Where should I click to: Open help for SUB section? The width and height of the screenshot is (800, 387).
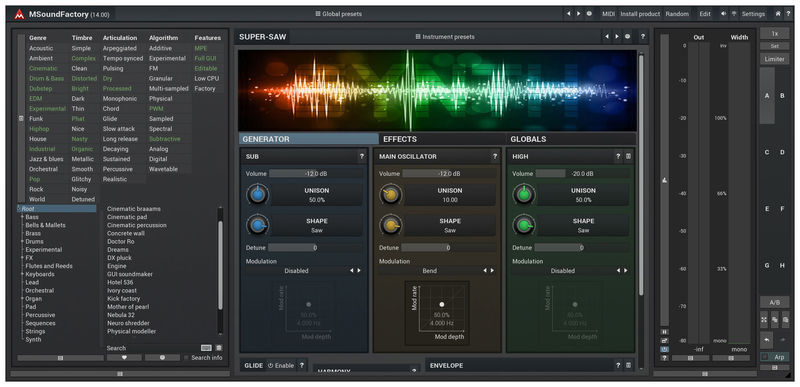tap(362, 157)
